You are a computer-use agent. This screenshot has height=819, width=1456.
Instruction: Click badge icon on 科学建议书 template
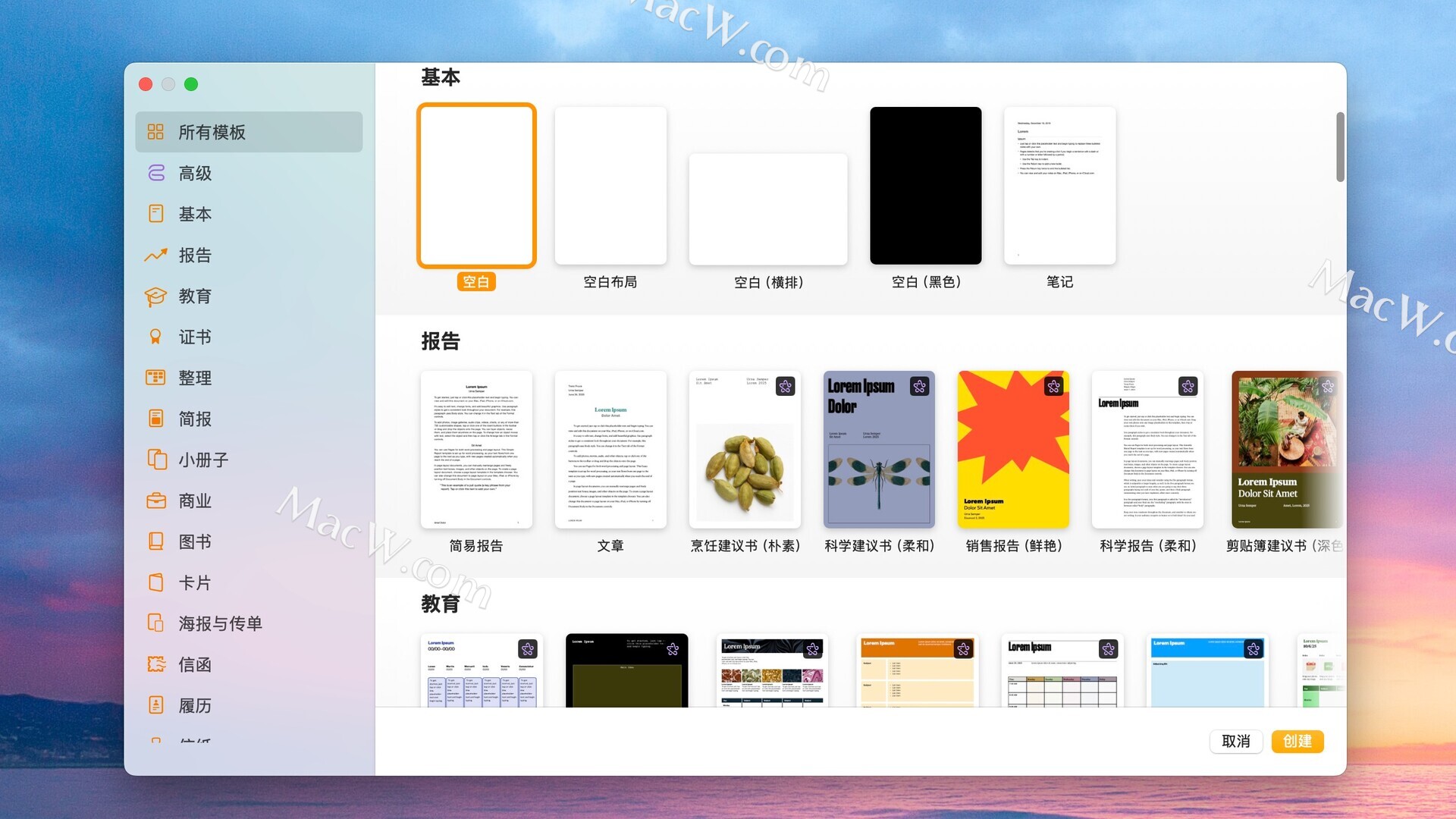(x=919, y=387)
